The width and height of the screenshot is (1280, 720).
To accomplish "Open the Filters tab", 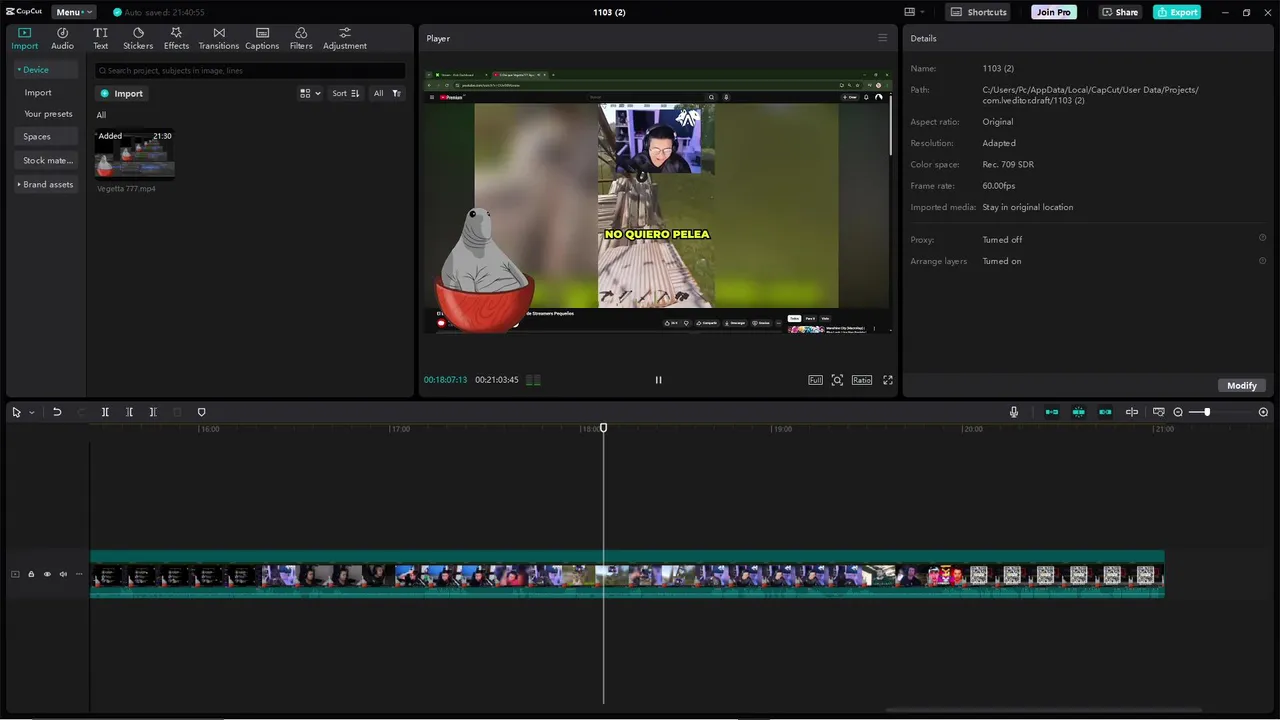I will coord(301,38).
